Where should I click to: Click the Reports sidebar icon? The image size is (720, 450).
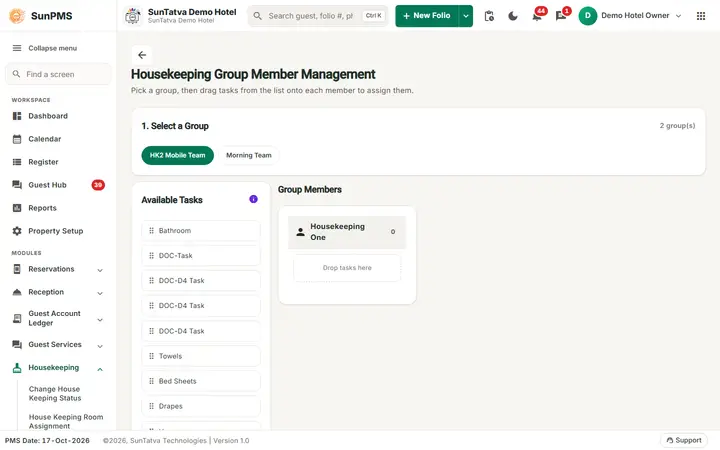click(x=17, y=208)
